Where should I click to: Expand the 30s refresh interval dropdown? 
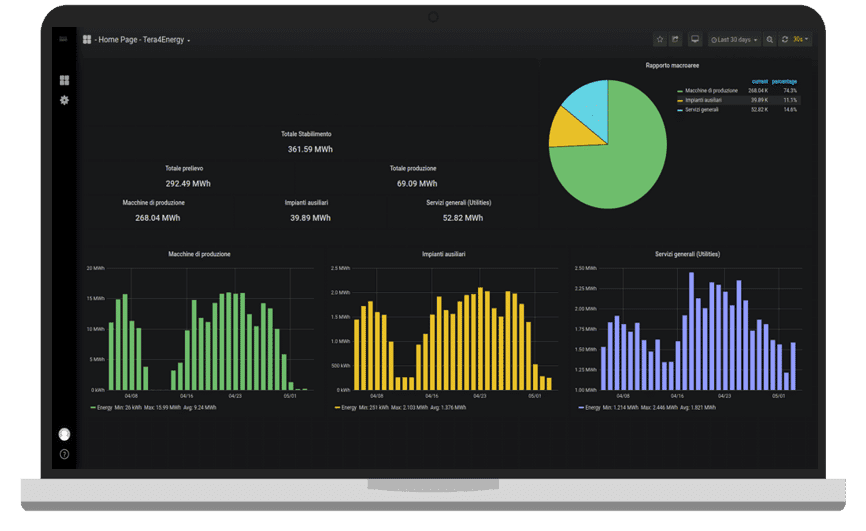pos(801,40)
